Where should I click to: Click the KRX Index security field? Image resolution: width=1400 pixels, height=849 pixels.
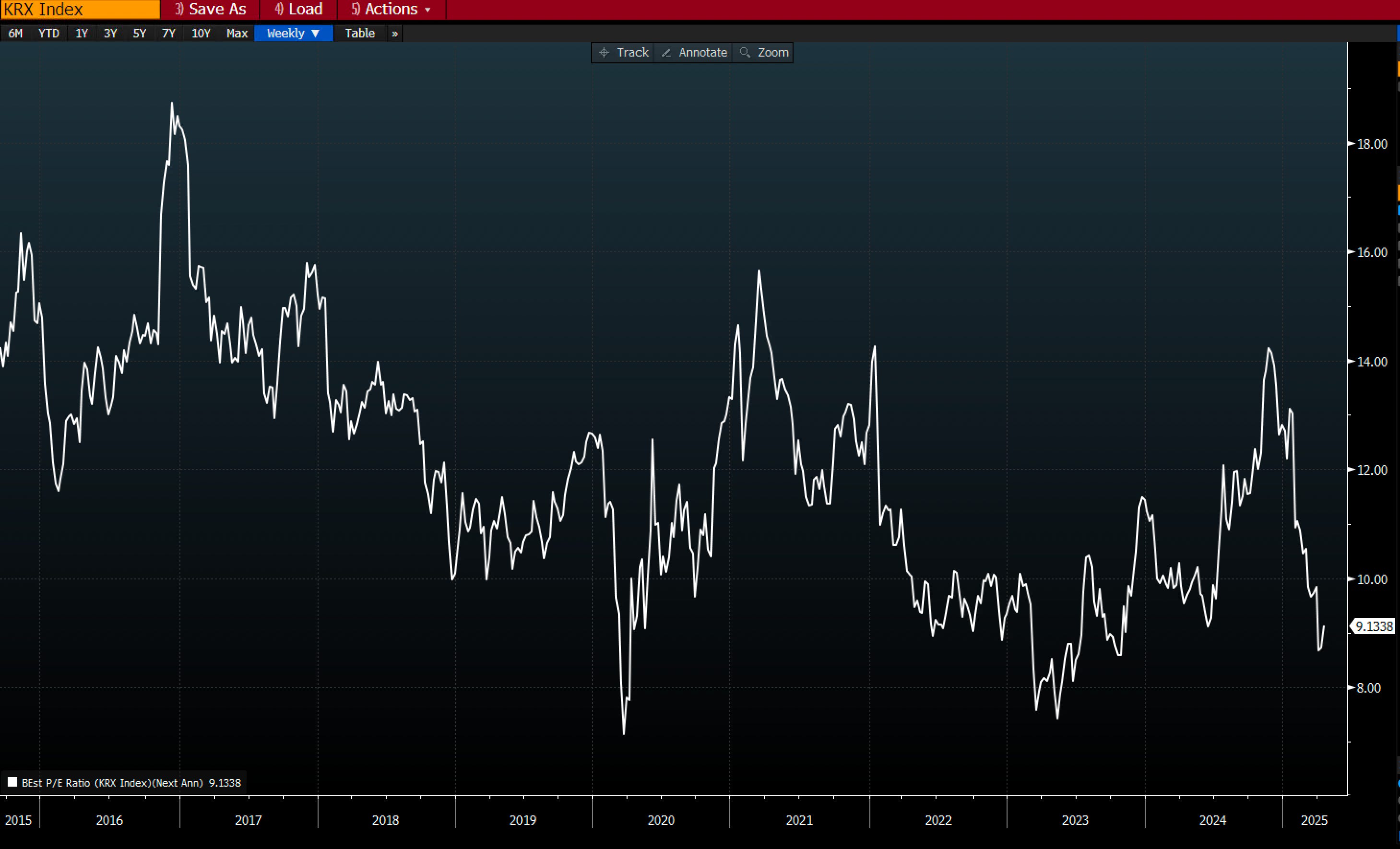pos(80,9)
